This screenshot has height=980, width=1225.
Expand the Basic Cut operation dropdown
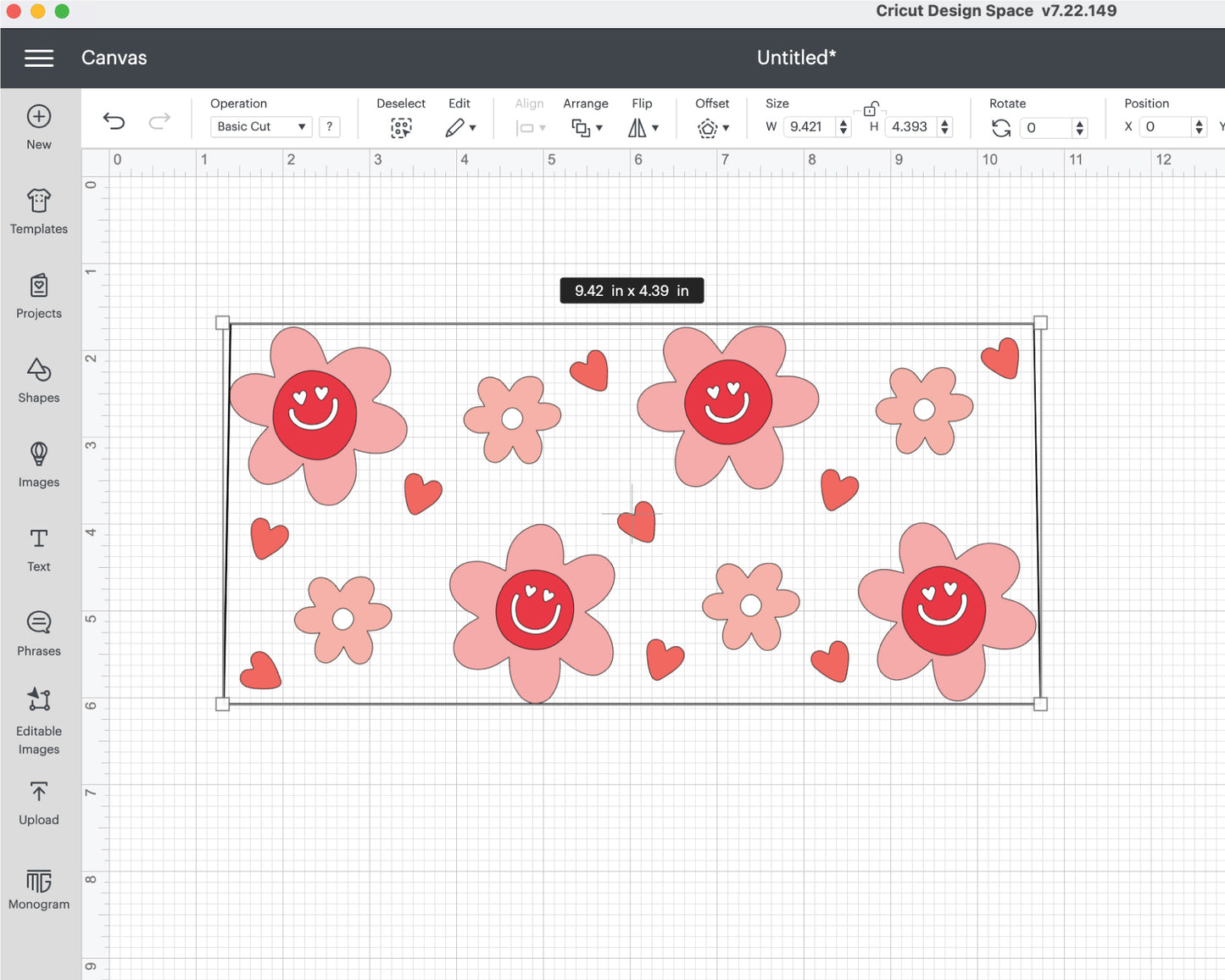(x=261, y=126)
